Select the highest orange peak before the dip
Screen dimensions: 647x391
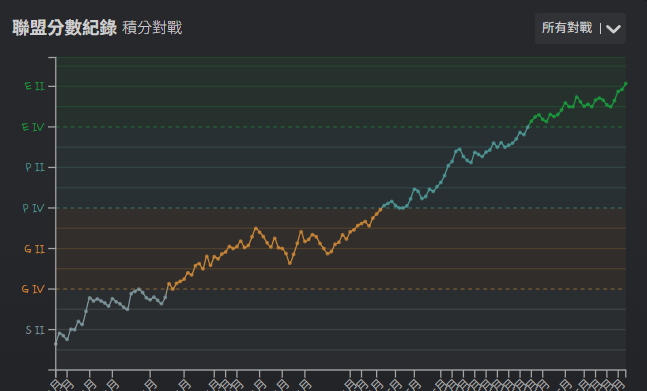(x=256, y=228)
